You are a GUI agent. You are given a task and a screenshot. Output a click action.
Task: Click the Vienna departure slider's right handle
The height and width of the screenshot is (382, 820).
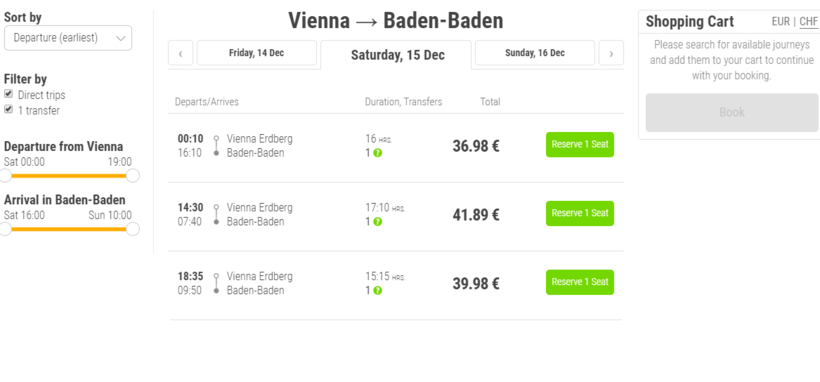(x=133, y=176)
